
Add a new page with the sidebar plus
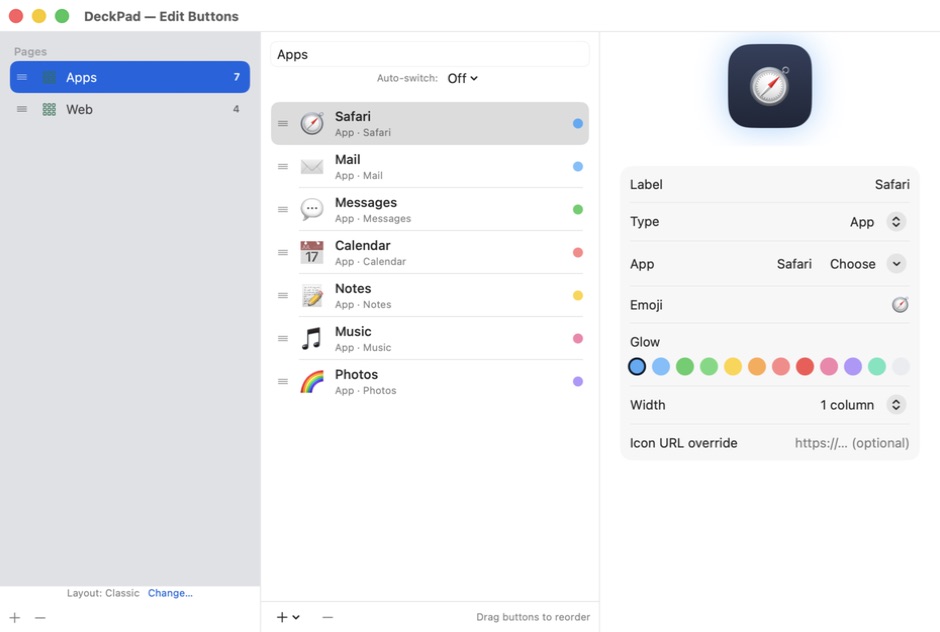tap(15, 618)
